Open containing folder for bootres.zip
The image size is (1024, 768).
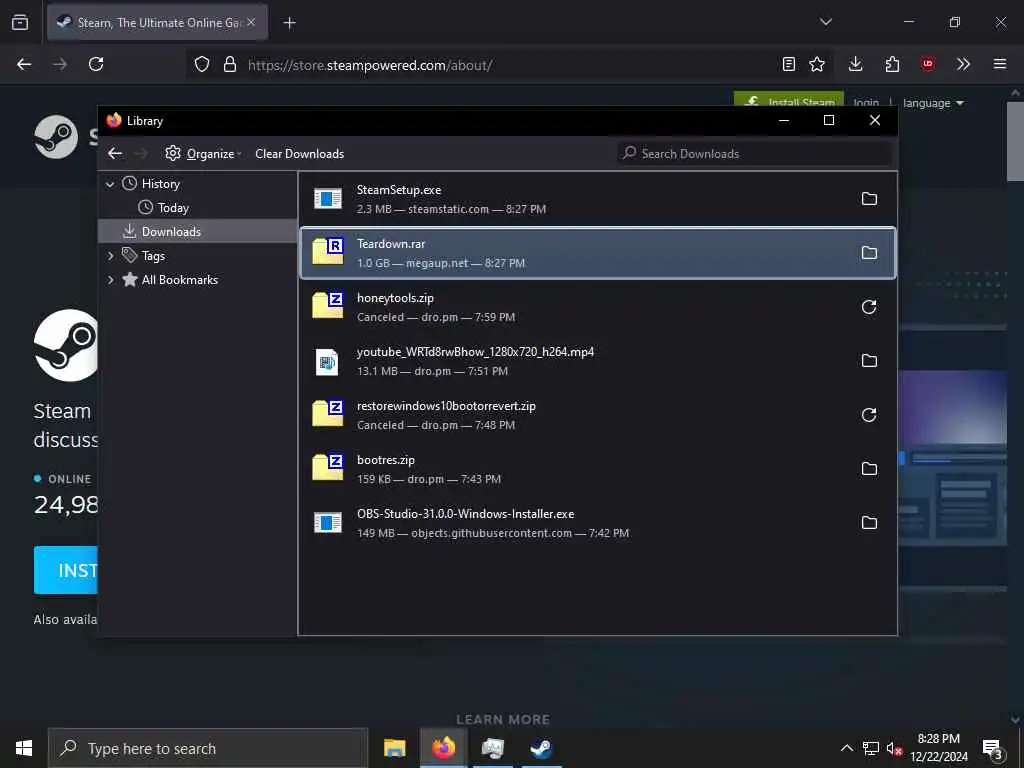(x=869, y=469)
